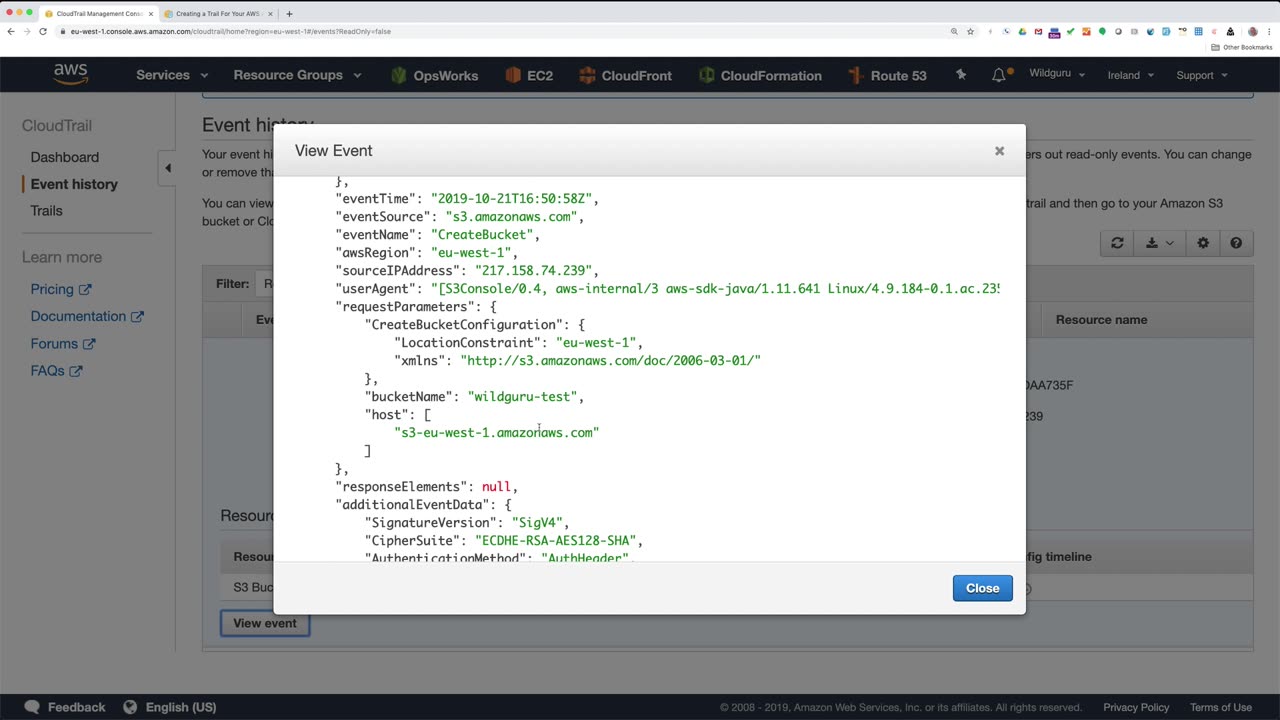This screenshot has height=720, width=1280.
Task: Expand the Services dropdown
Action: 172,75
